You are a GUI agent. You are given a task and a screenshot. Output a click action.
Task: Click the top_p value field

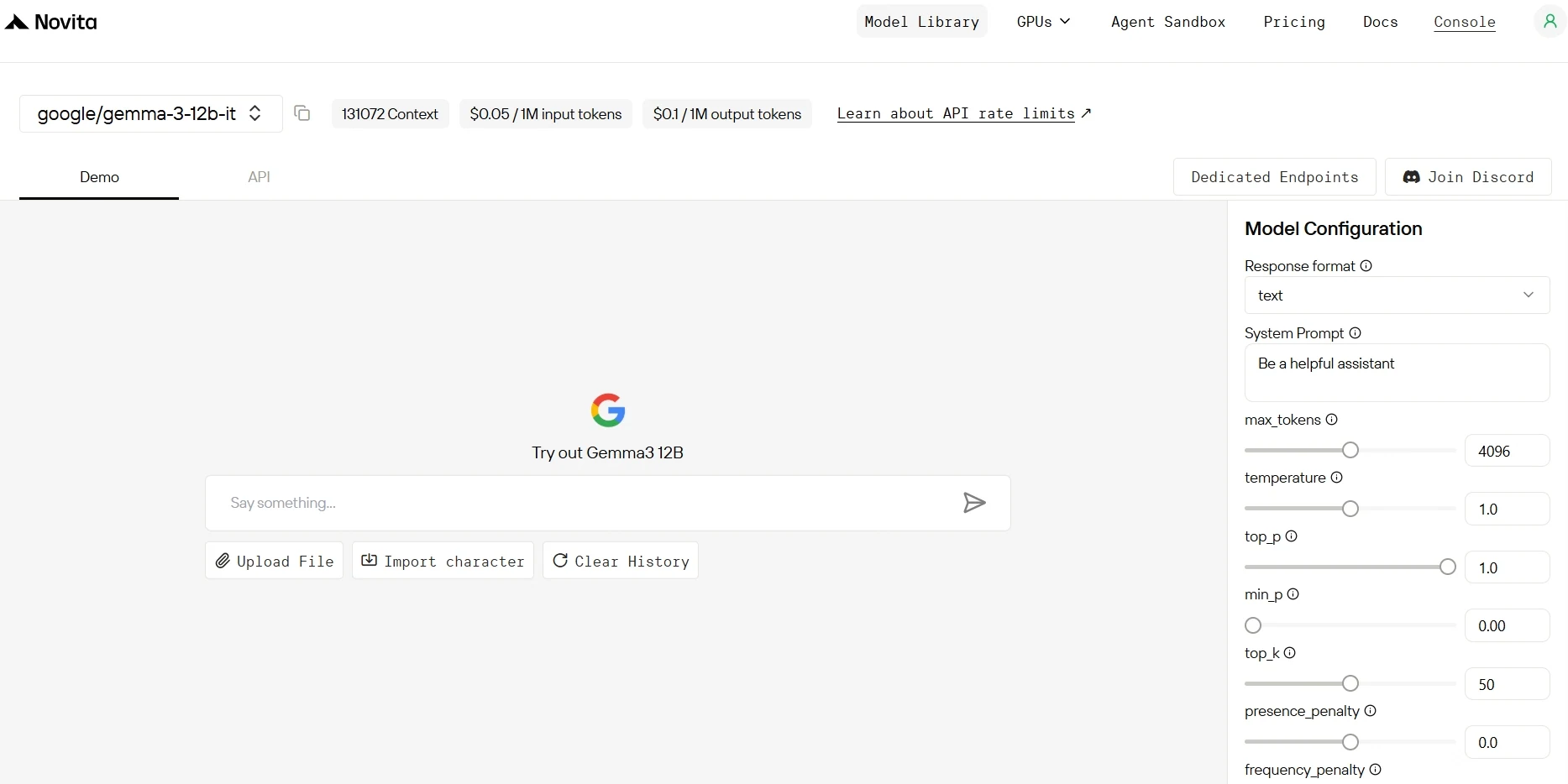(1507, 567)
